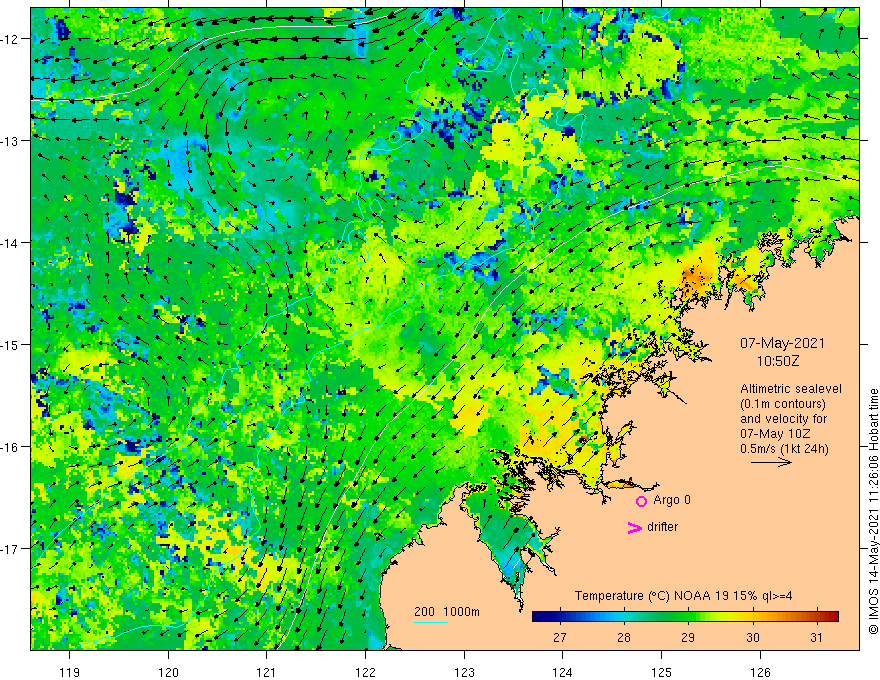Click the temperature color bar near 27
880x680 pixels.
[x=560, y=617]
